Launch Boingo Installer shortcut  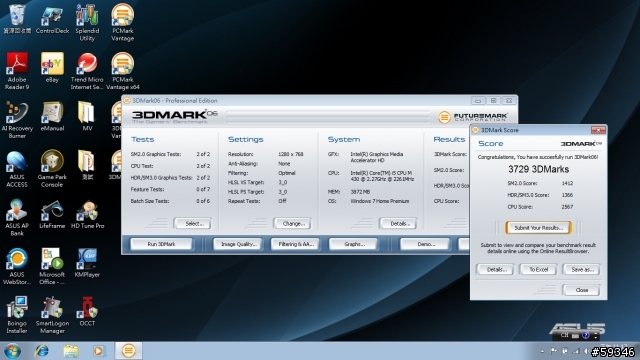[x=17, y=315]
